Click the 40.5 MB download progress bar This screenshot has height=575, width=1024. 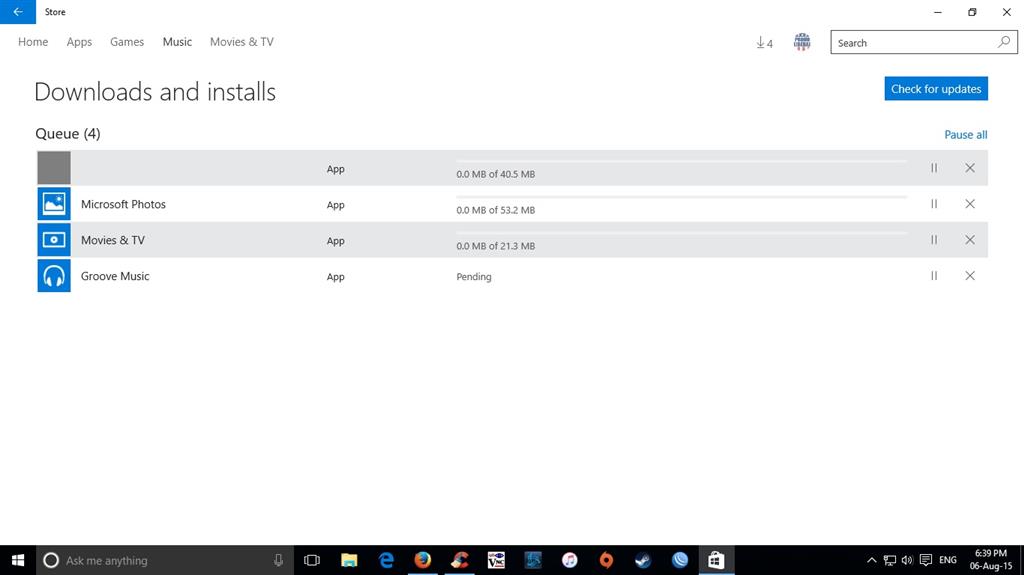[681, 161]
